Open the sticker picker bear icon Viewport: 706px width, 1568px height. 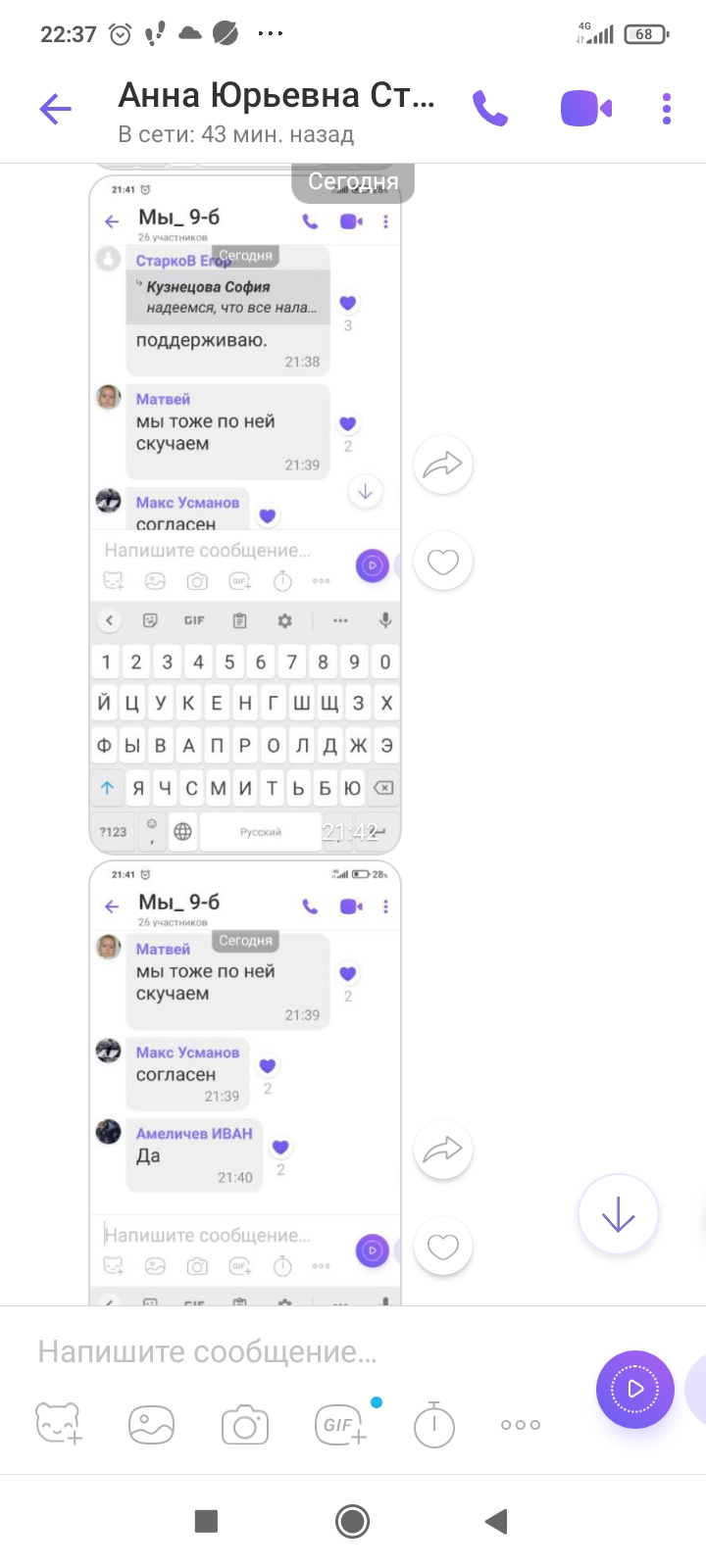(x=59, y=1424)
